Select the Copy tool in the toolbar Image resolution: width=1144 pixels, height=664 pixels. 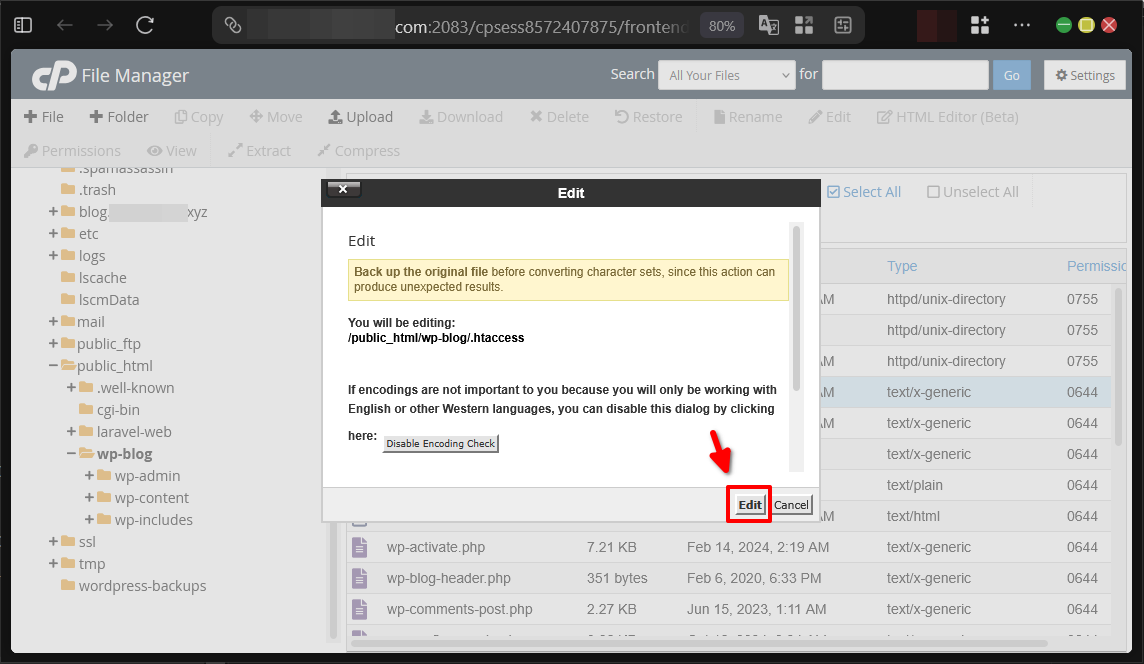(x=198, y=117)
